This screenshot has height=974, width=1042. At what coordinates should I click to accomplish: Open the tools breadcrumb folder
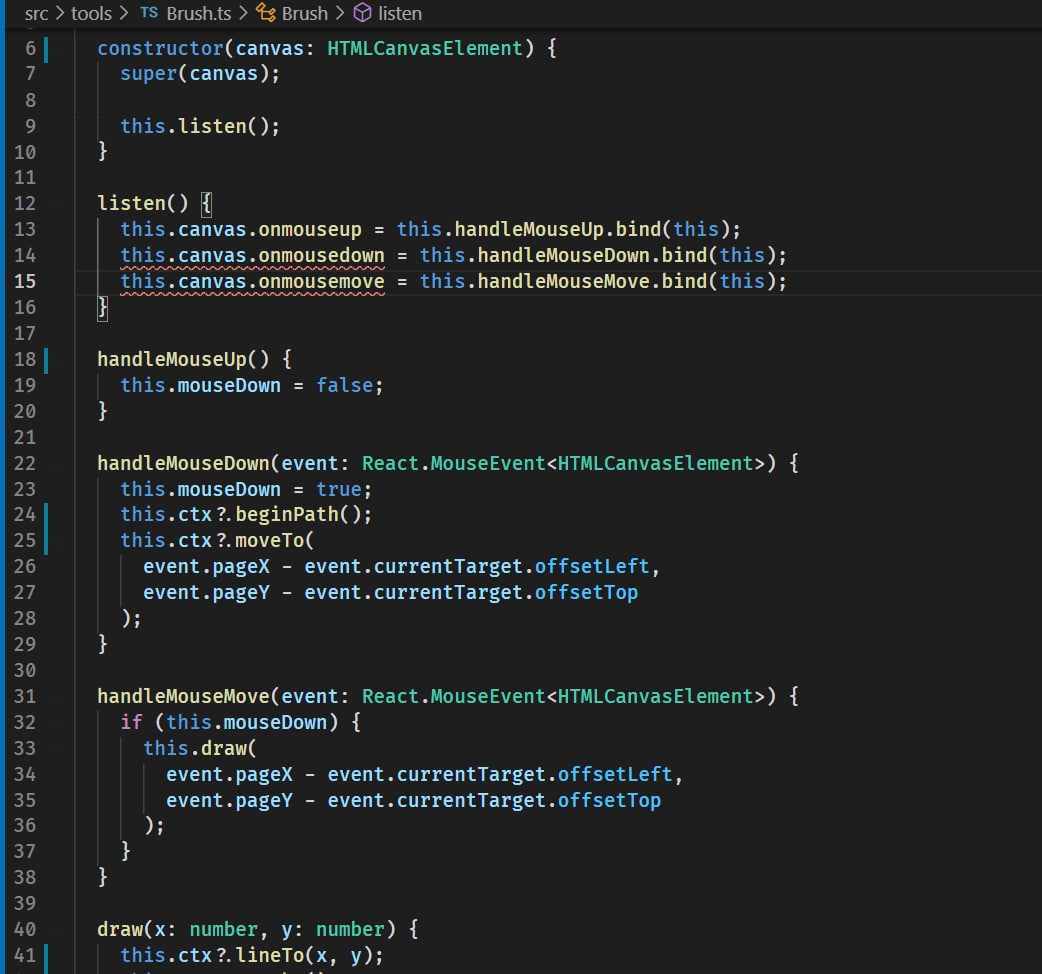point(91,13)
